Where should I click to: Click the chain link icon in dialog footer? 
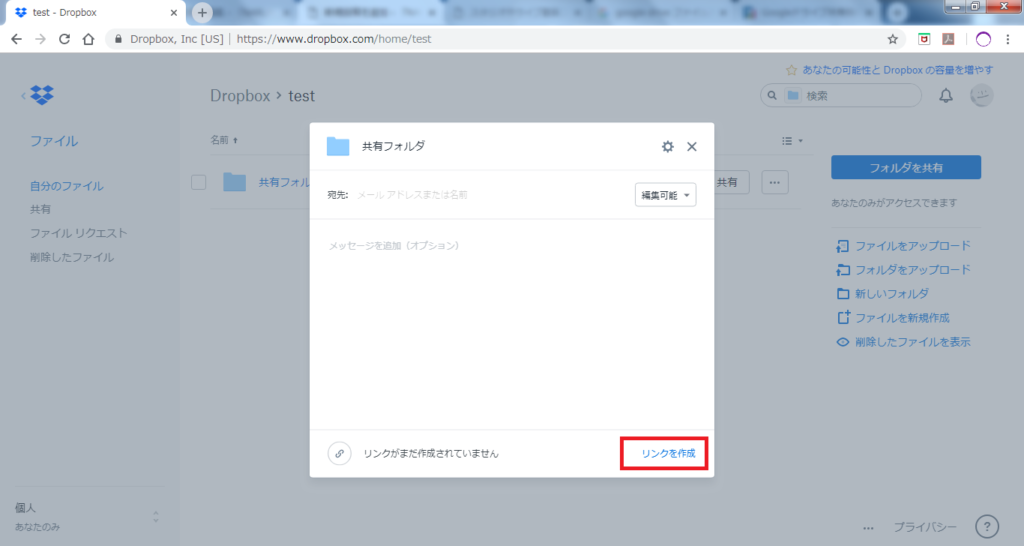[x=340, y=453]
